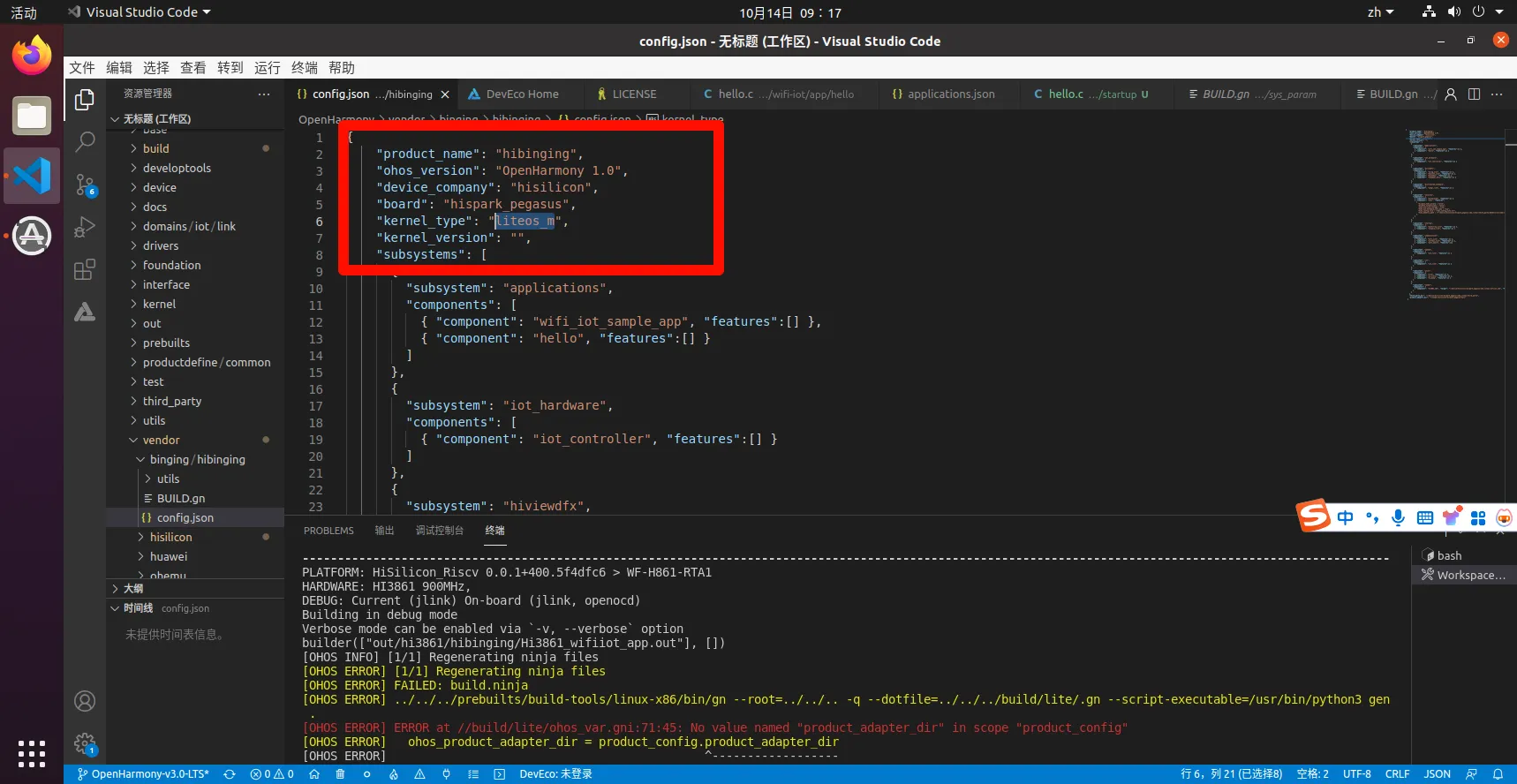Image resolution: width=1517 pixels, height=784 pixels.
Task: Open the 终端 menu in menu bar
Action: pos(304,68)
